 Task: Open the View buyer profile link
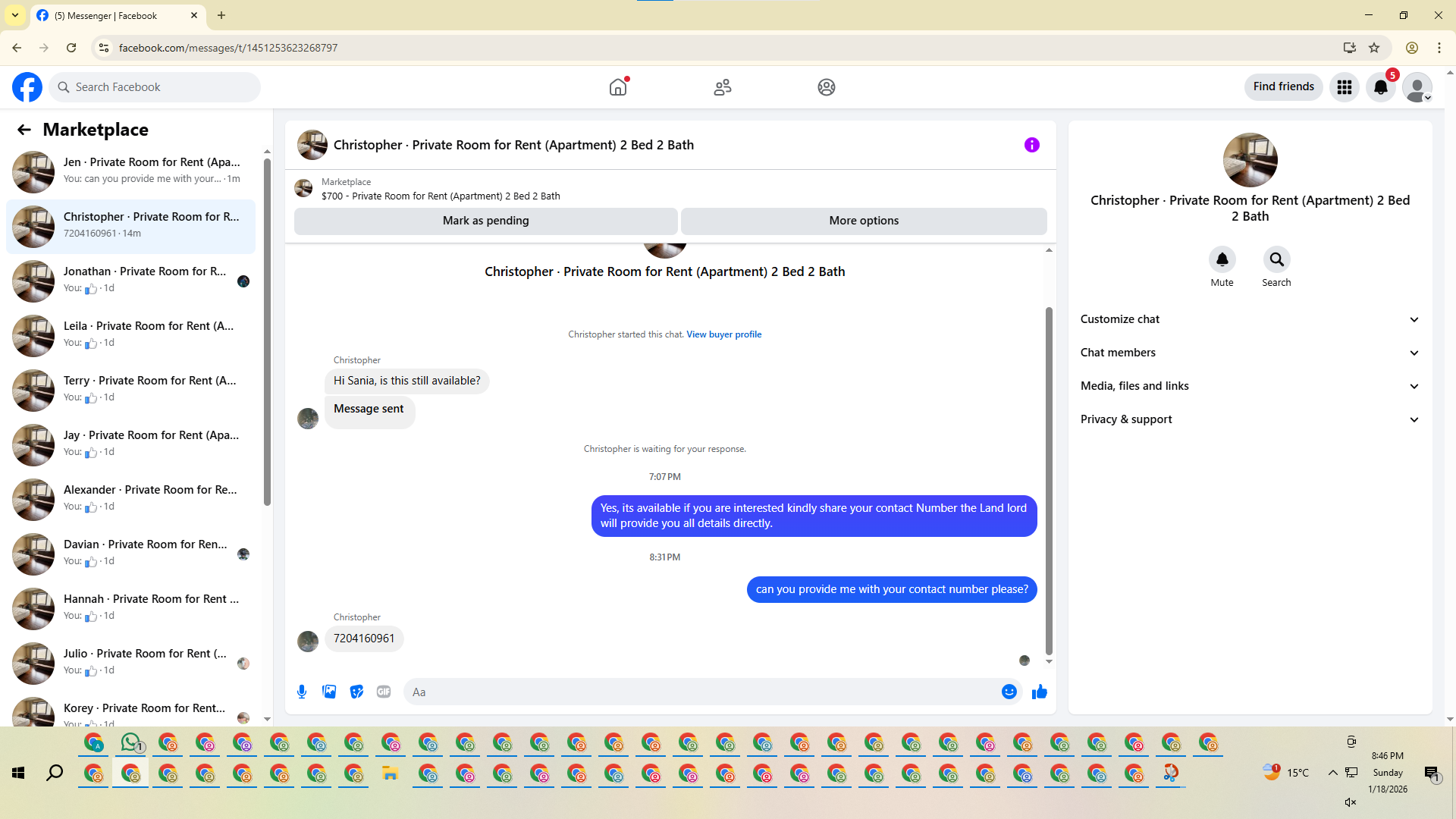(x=723, y=334)
